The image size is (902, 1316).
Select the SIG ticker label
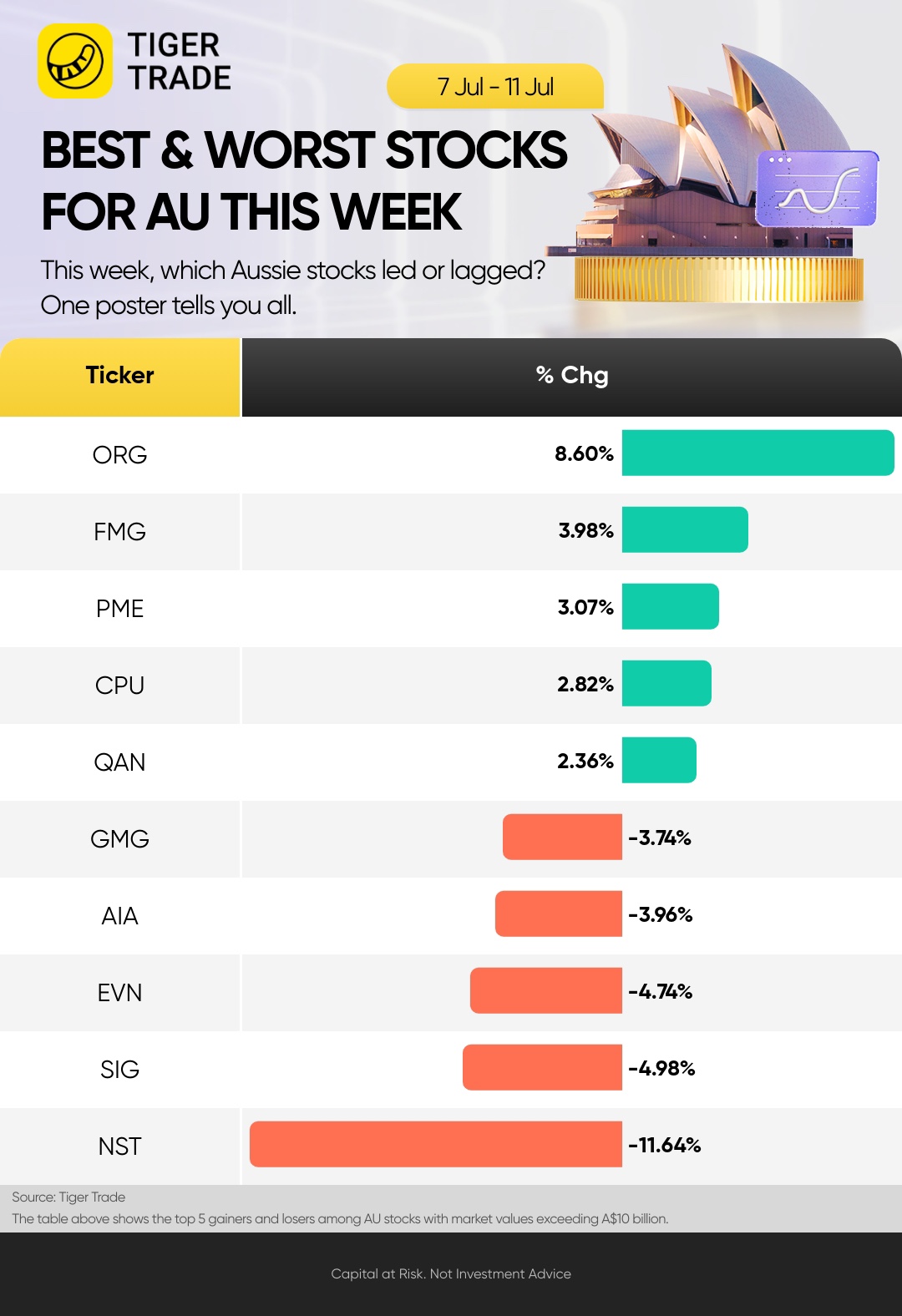[x=119, y=1070]
